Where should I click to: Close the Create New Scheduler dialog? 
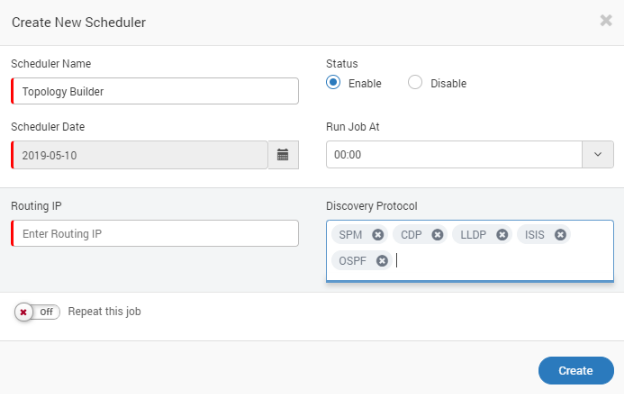[x=606, y=20]
